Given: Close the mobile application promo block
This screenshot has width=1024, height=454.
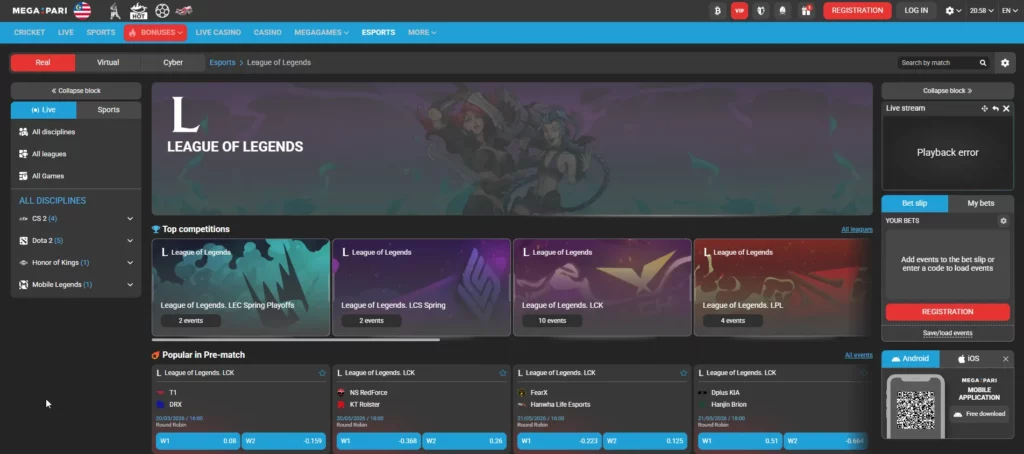Looking at the screenshot, I should [1006, 359].
